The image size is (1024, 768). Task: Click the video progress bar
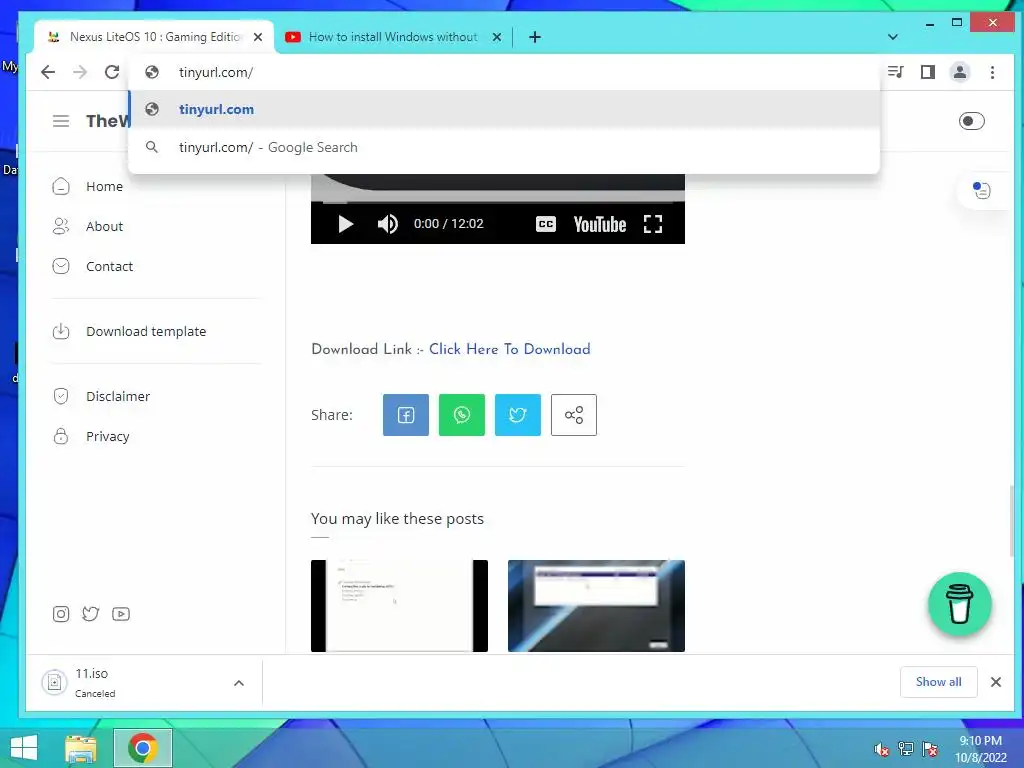(x=498, y=202)
